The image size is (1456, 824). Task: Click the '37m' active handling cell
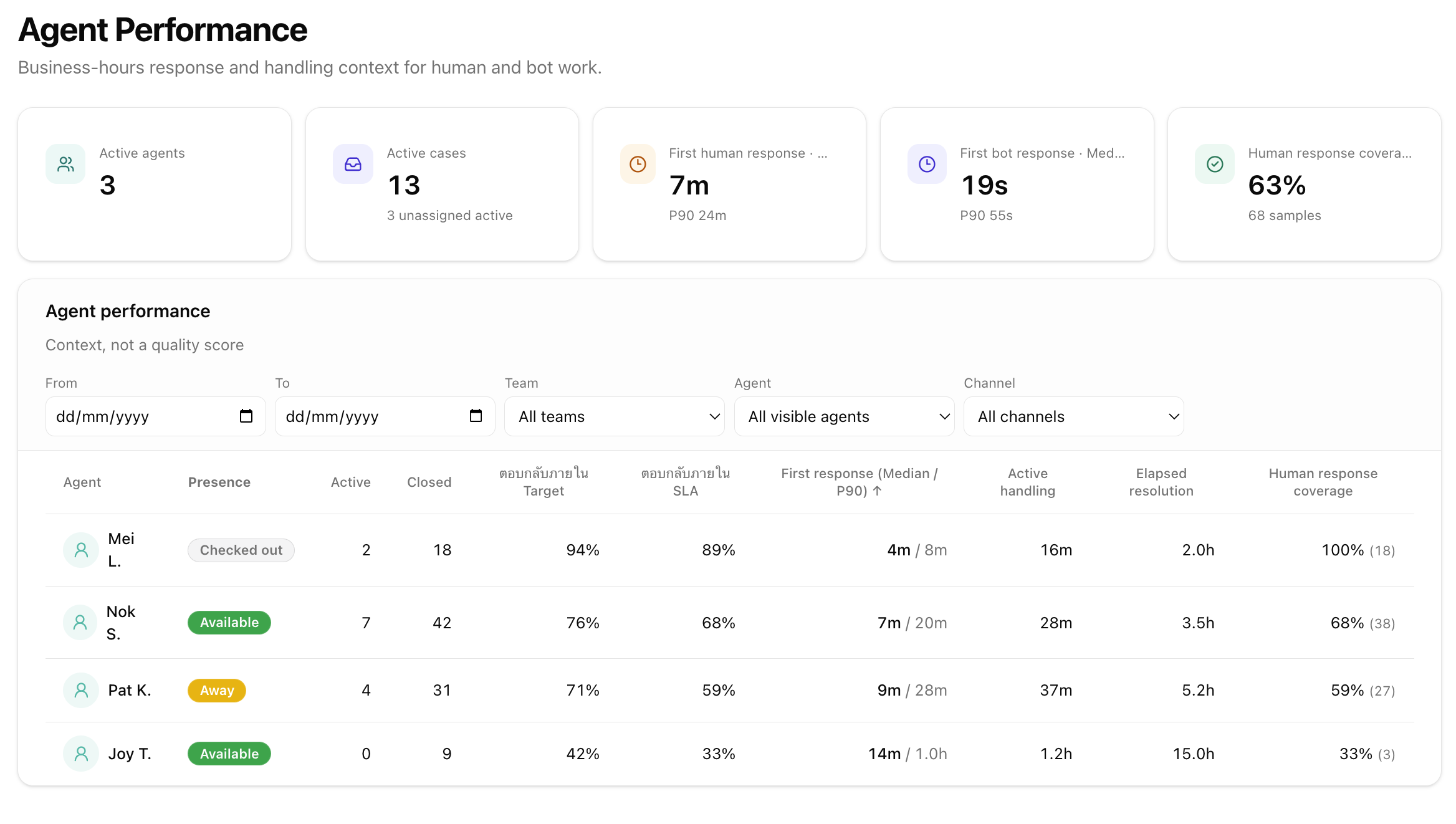tap(1056, 690)
